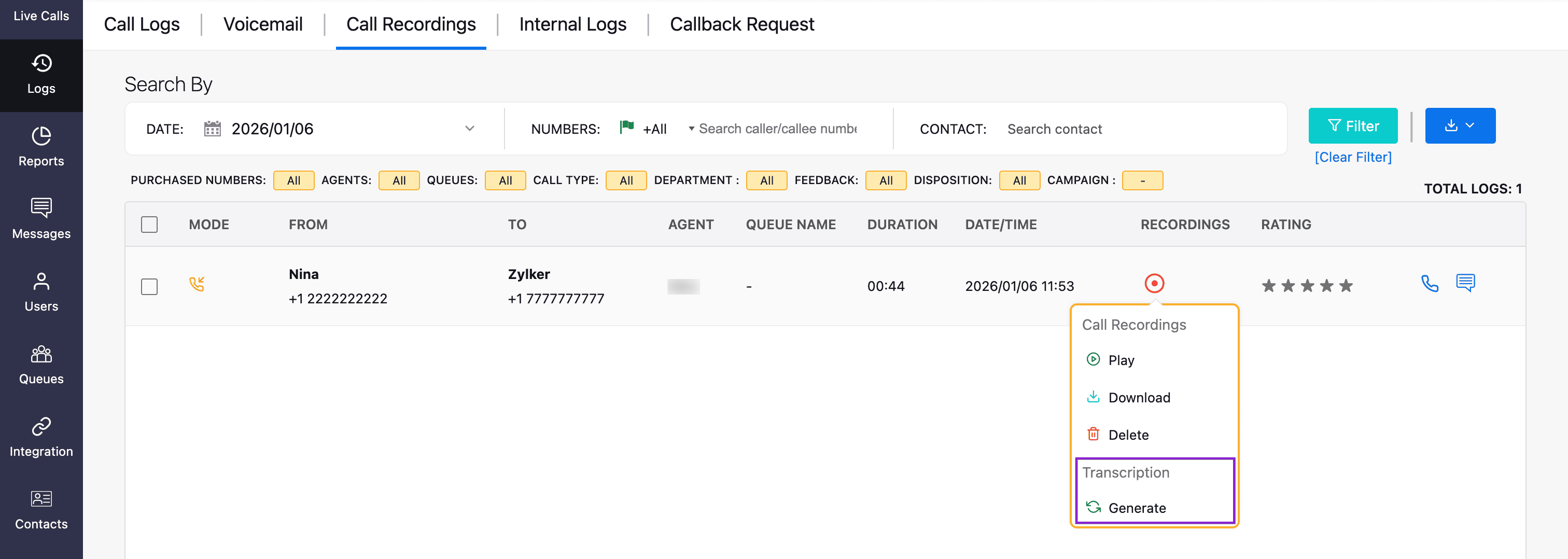Expand the date range dropdown chevron
The image size is (1568, 559).
pos(469,129)
